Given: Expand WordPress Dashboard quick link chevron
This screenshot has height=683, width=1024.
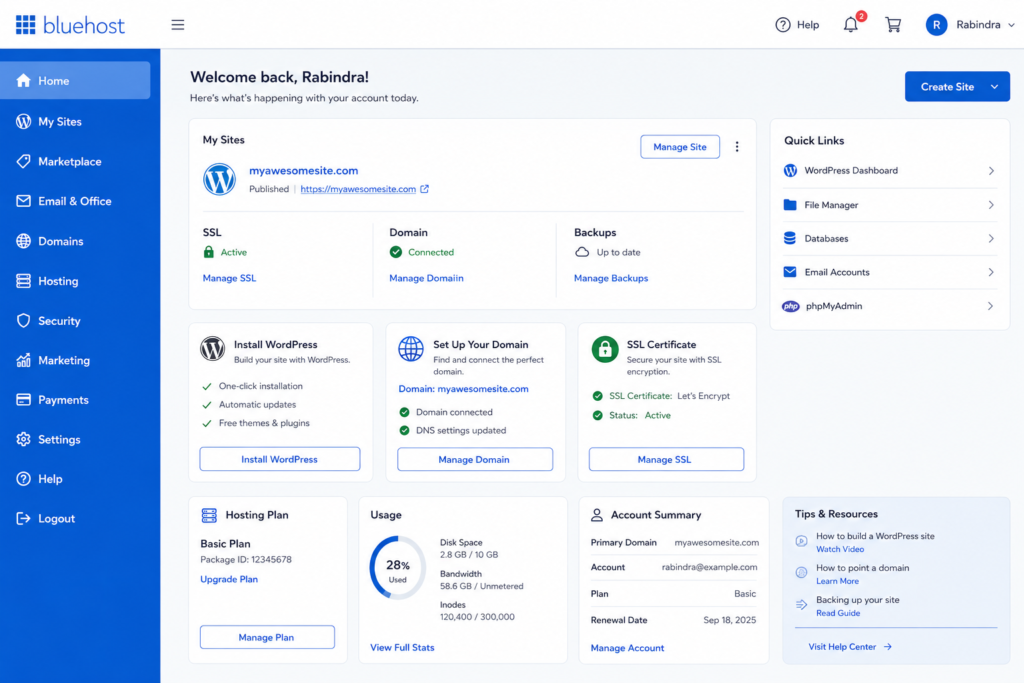Looking at the screenshot, I should 991,170.
